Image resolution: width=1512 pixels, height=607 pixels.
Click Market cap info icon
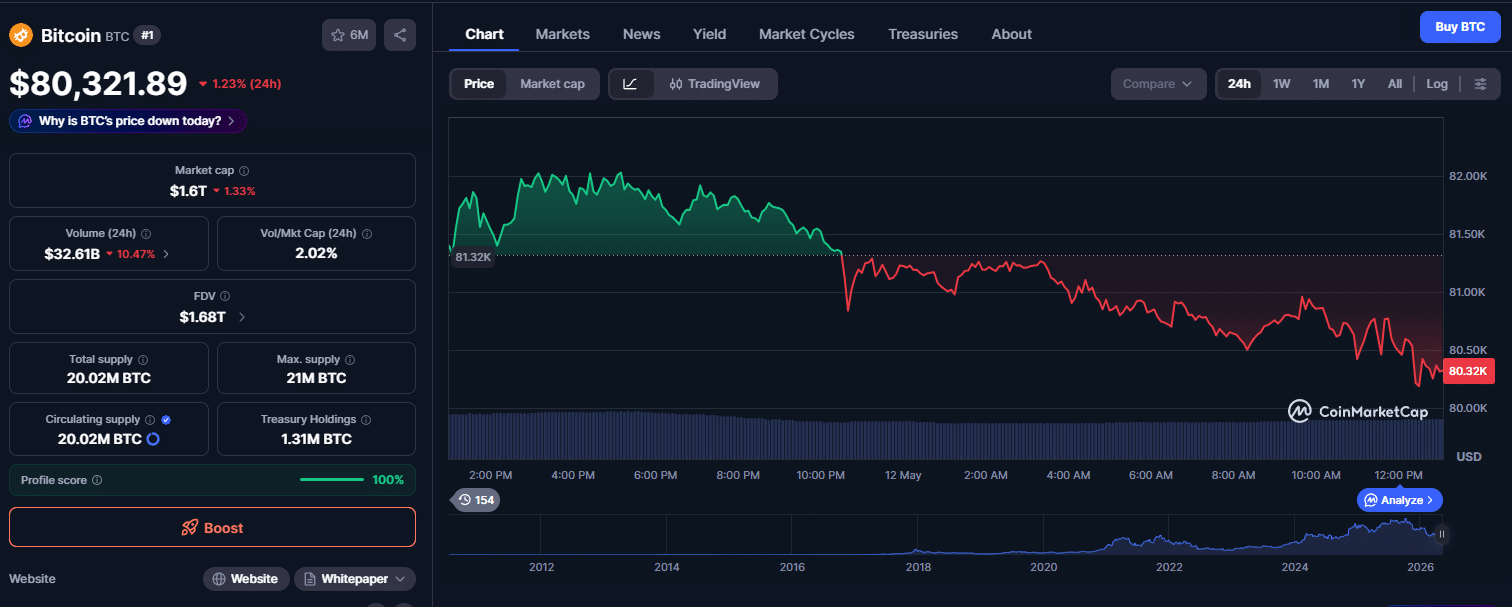pyautogui.click(x=244, y=171)
